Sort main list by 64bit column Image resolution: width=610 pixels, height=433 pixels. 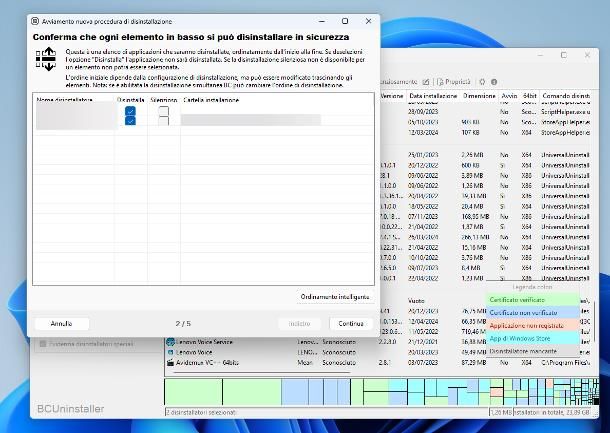click(x=529, y=96)
